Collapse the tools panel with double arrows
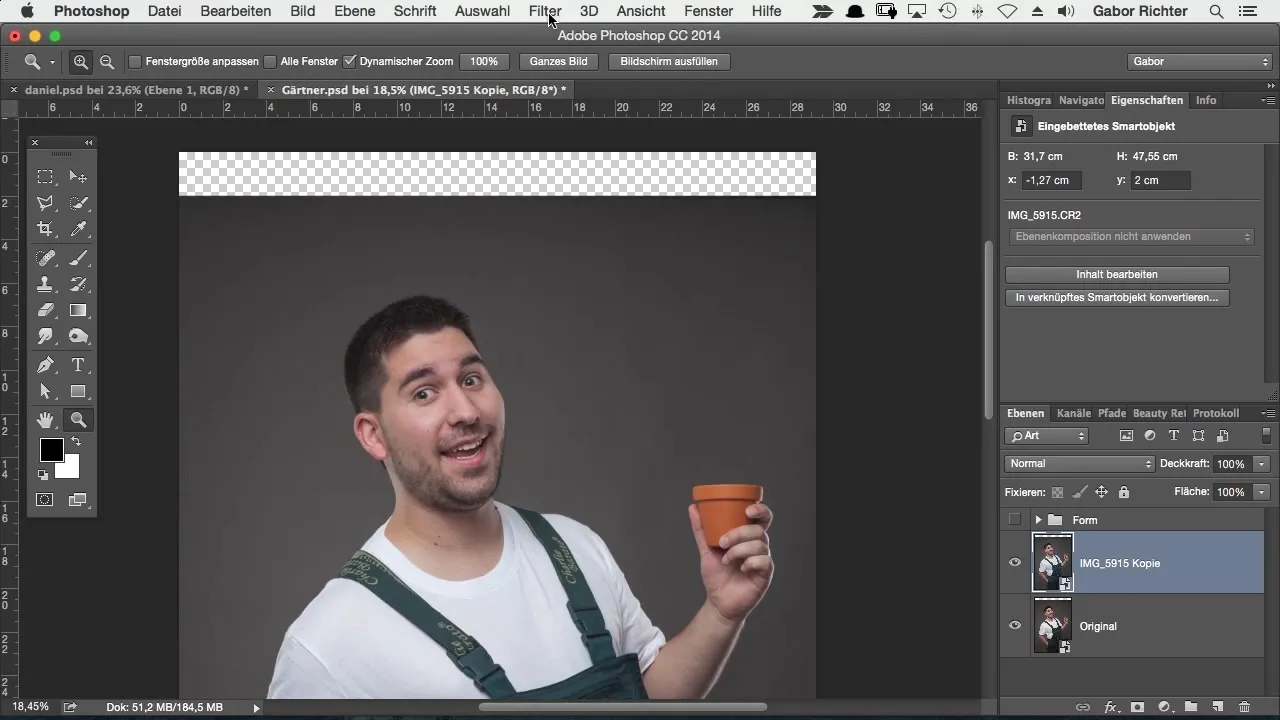1280x720 pixels. (88, 143)
